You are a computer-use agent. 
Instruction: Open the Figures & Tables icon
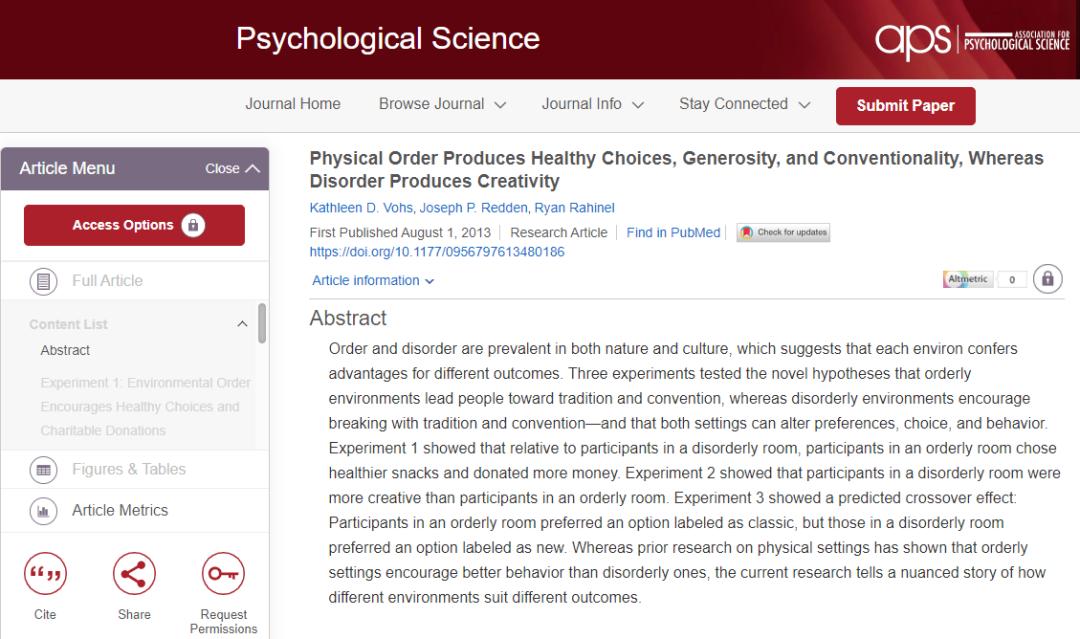click(x=43, y=469)
